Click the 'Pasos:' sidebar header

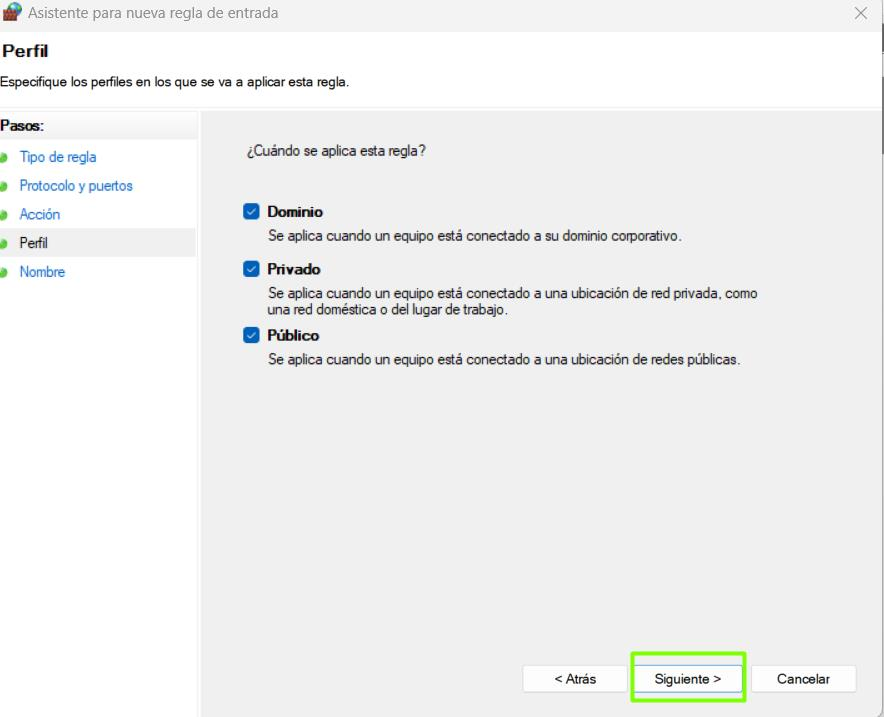tap(22, 126)
